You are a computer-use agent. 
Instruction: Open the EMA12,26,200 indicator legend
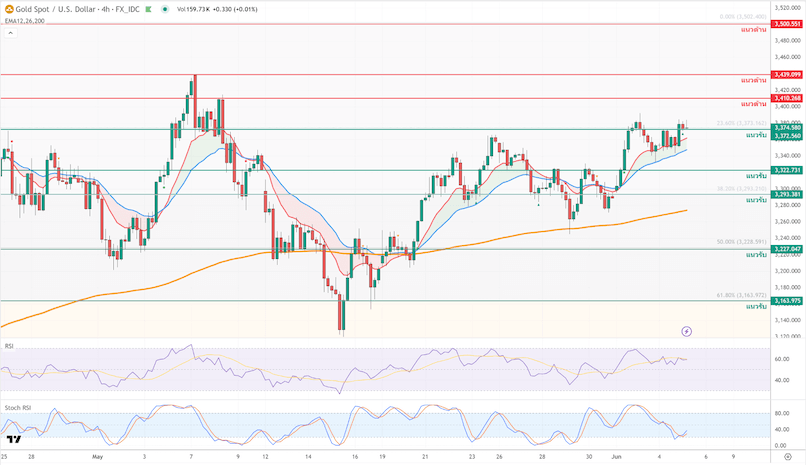pos(25,21)
